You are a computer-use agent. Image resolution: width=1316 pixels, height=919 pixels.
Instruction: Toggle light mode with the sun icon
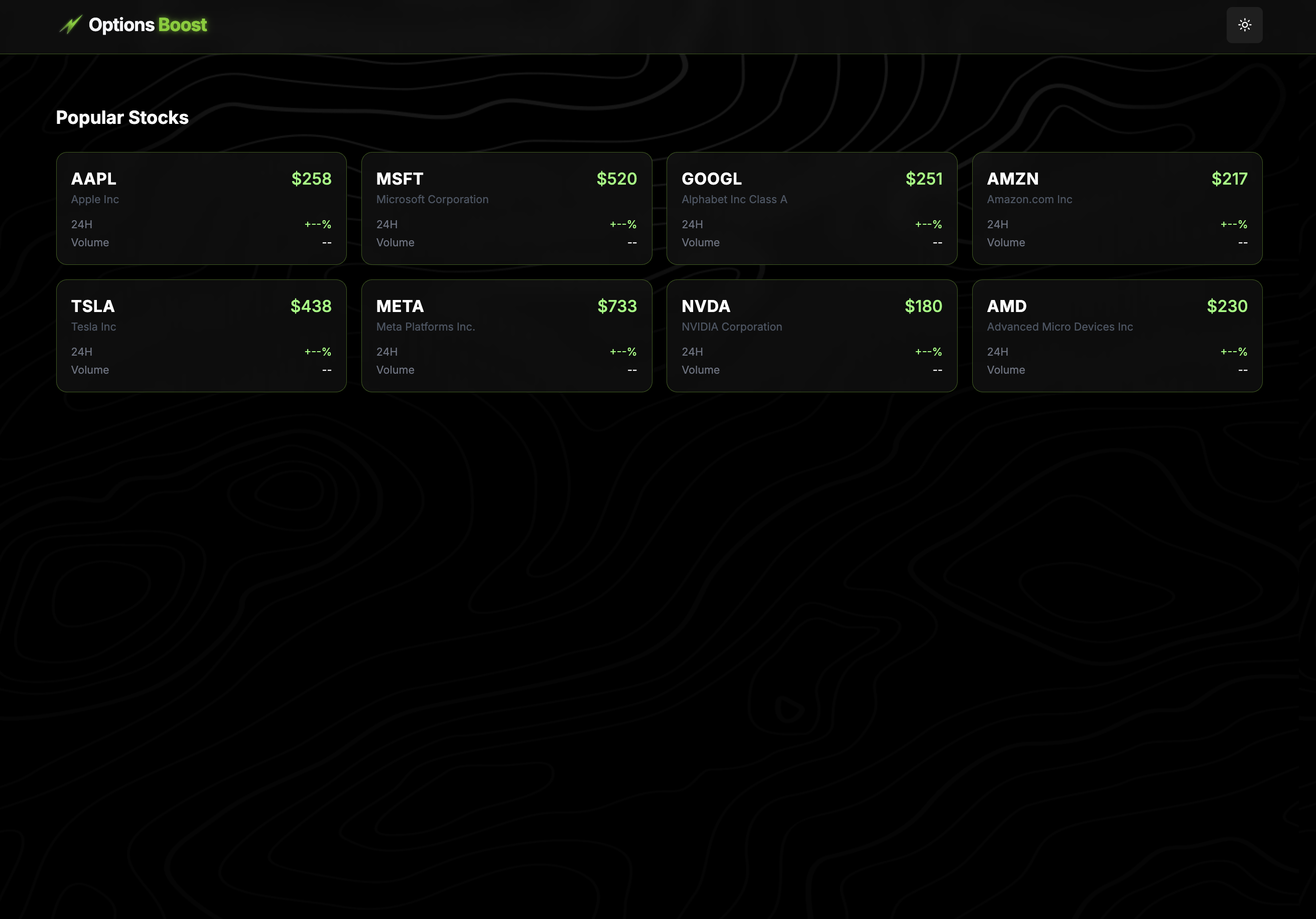(x=1244, y=25)
